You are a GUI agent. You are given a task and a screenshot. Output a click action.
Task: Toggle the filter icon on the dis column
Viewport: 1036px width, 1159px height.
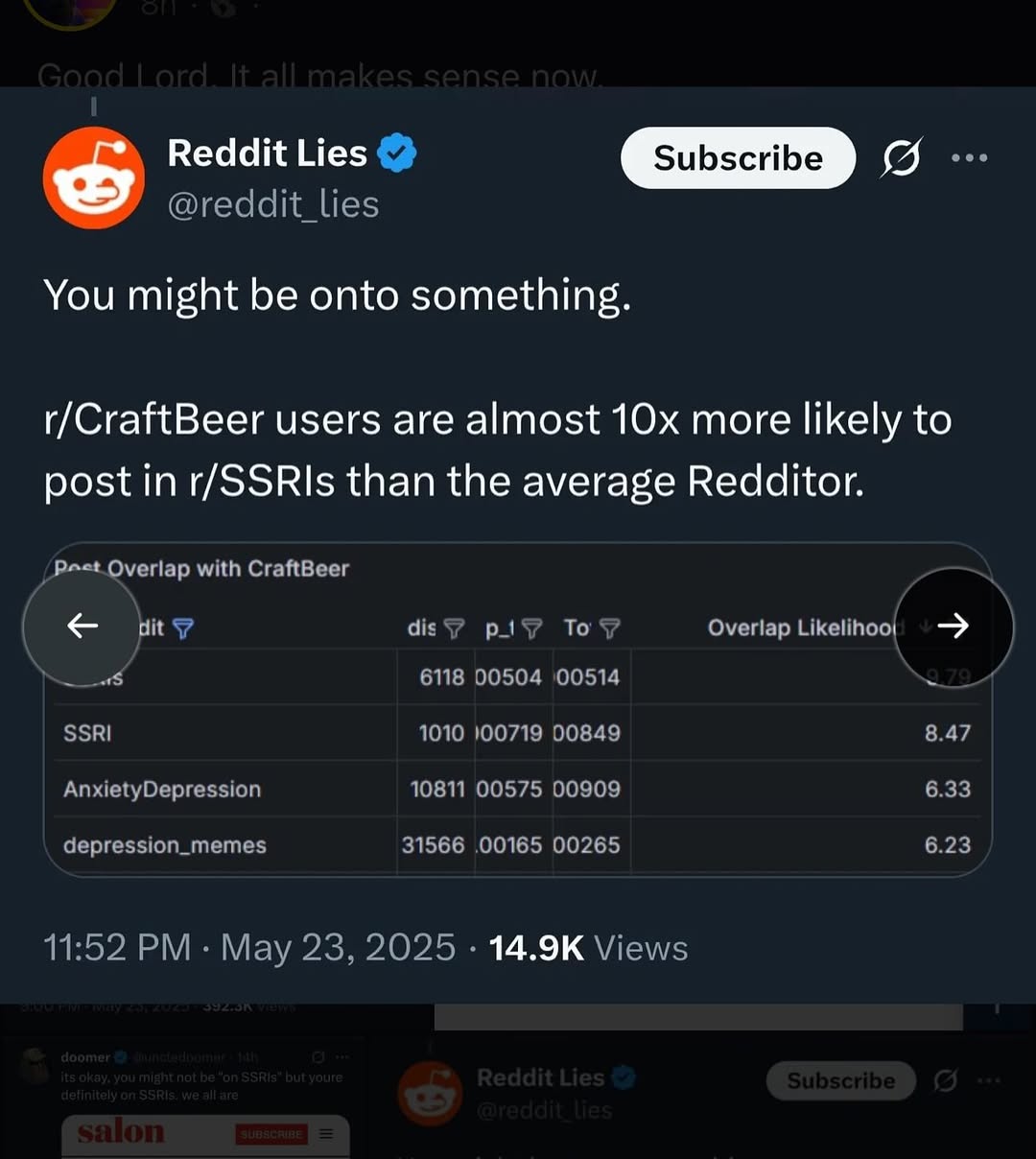455,628
